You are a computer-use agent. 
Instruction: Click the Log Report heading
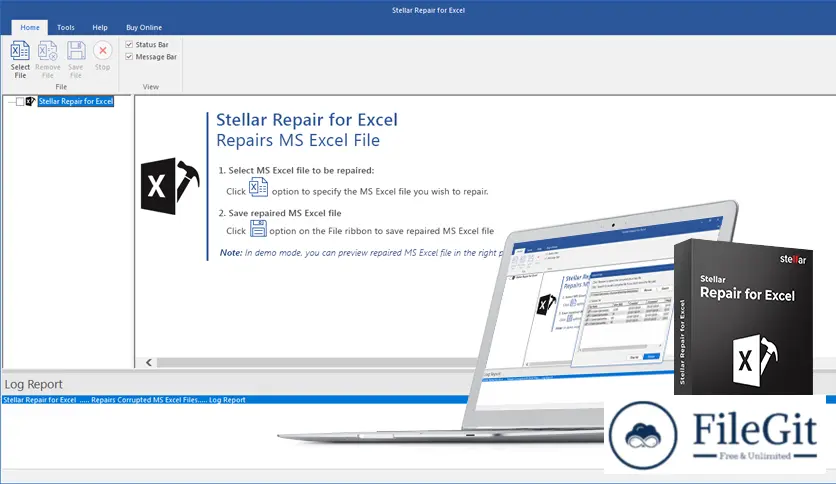click(34, 384)
